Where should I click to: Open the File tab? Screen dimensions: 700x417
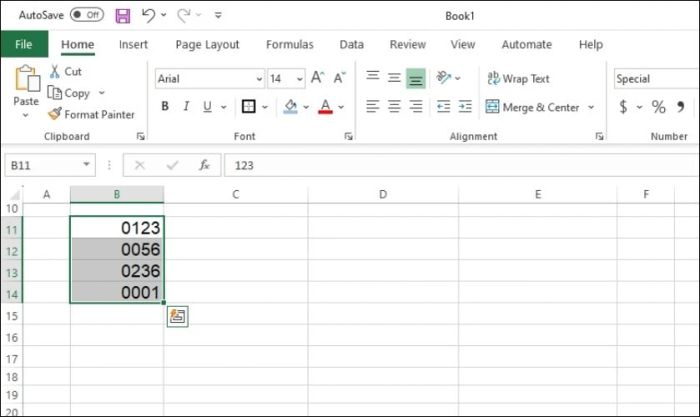point(24,44)
